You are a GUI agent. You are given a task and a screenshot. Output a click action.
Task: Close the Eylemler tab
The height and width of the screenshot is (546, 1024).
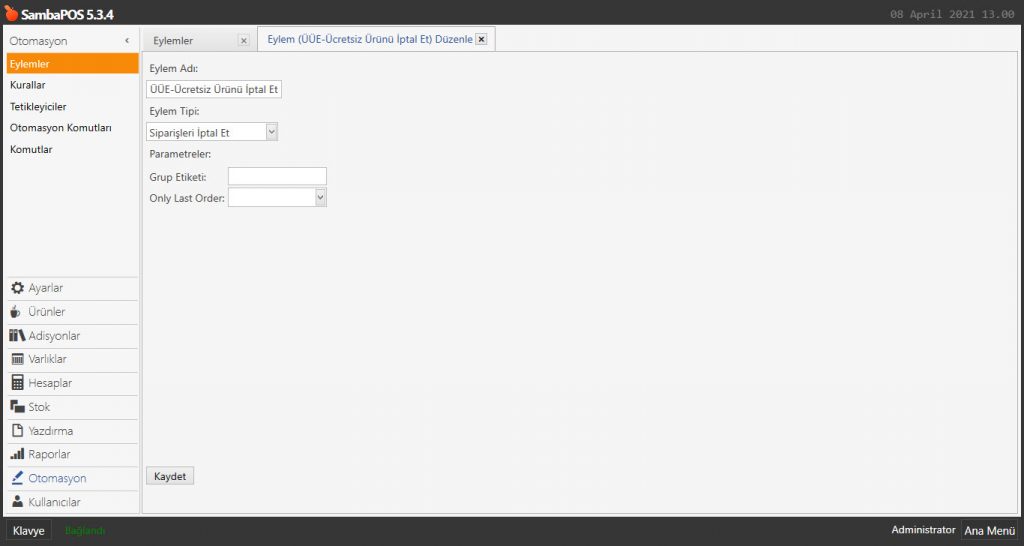243,41
